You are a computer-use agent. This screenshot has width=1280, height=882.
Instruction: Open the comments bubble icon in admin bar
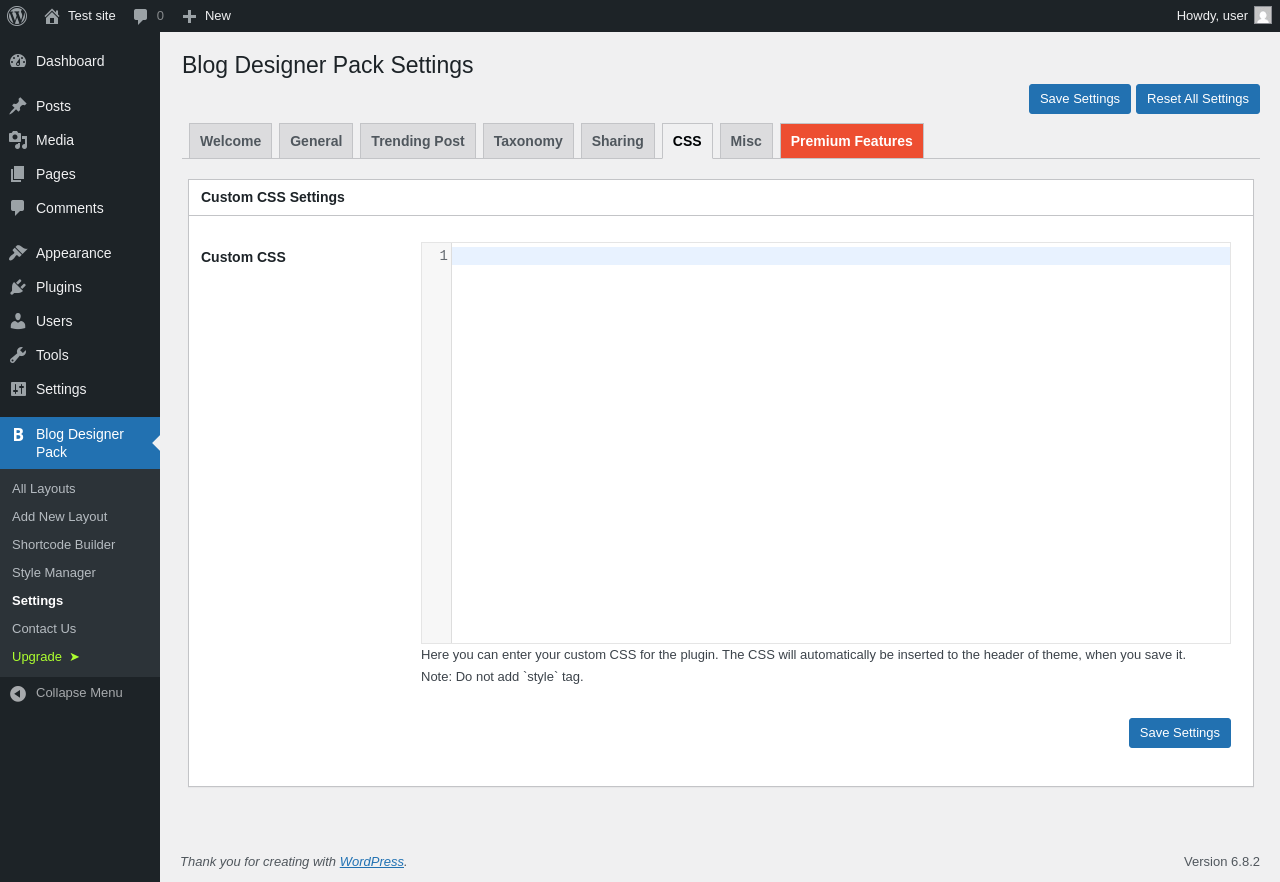point(141,16)
